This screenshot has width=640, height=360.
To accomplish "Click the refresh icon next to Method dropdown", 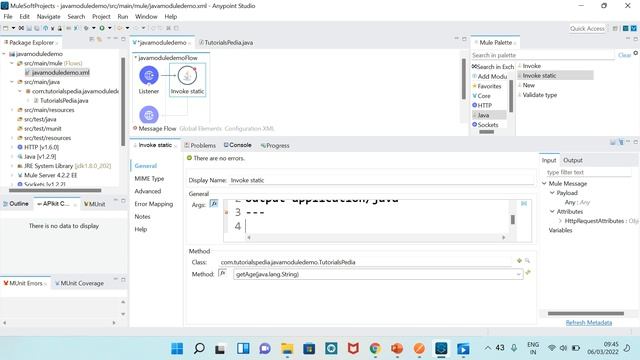I will [528, 273].
